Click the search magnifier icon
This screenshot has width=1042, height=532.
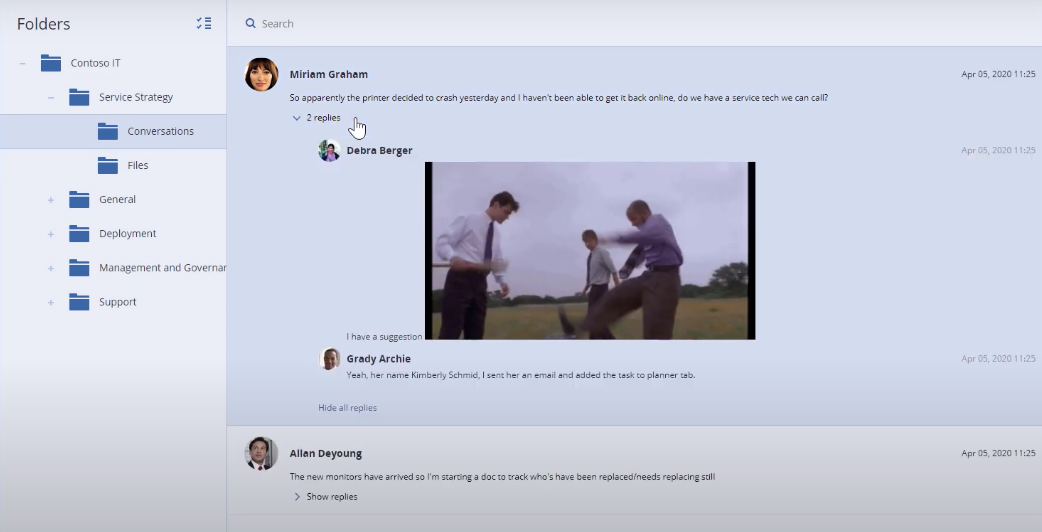click(251, 23)
